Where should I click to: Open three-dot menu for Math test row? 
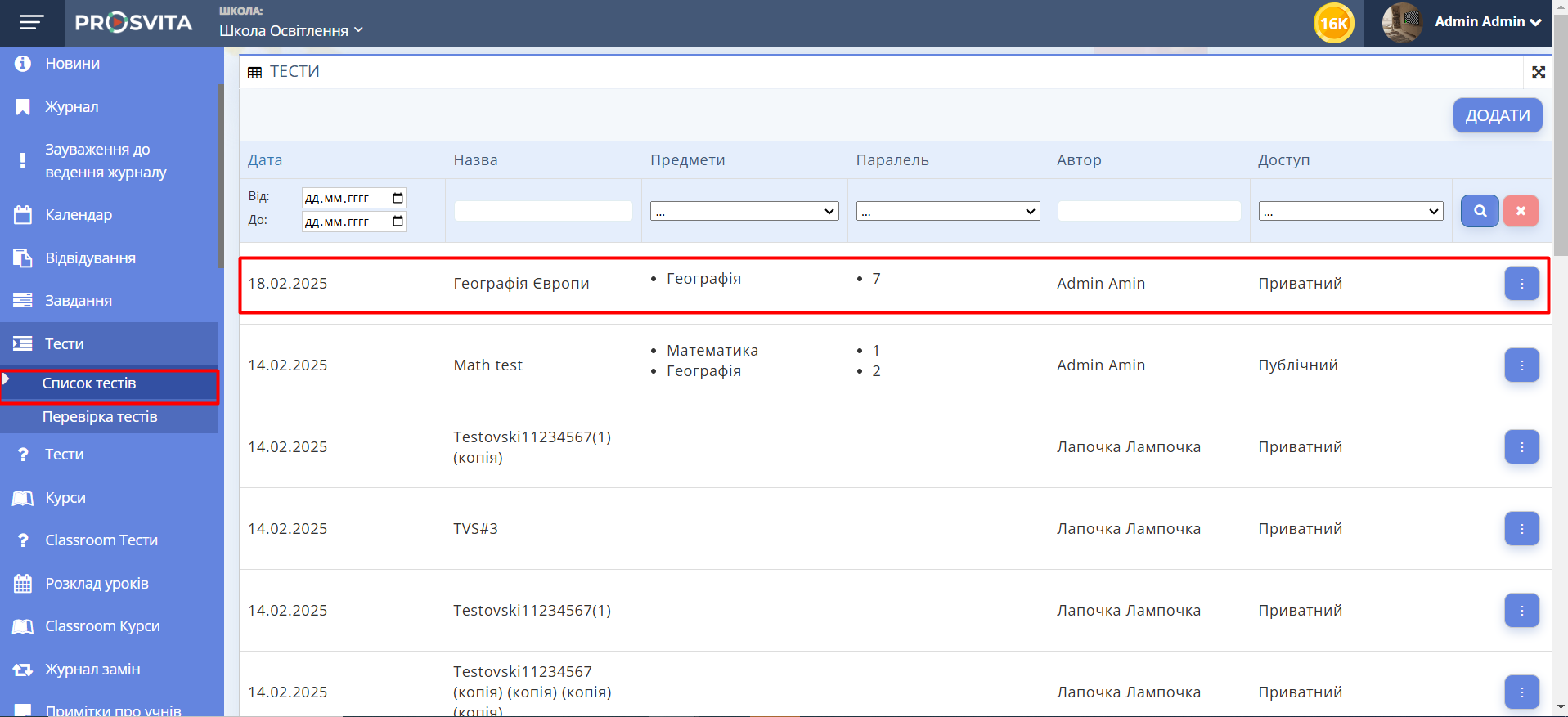[x=1521, y=365]
